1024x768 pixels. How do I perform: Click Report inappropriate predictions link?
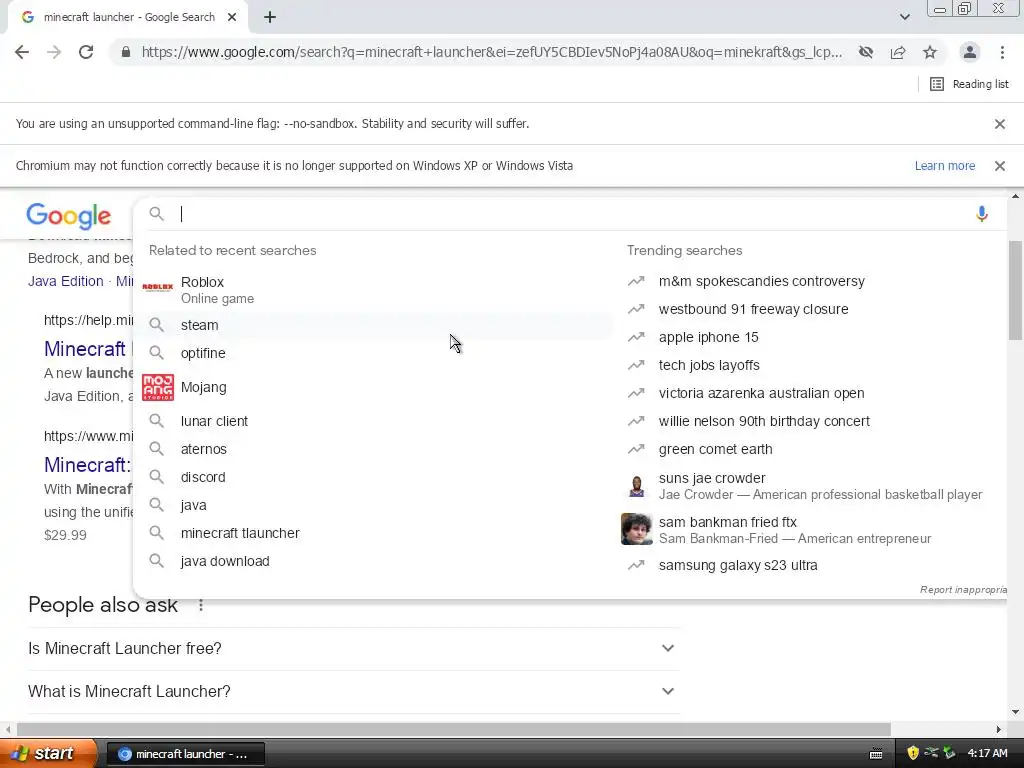coord(963,590)
